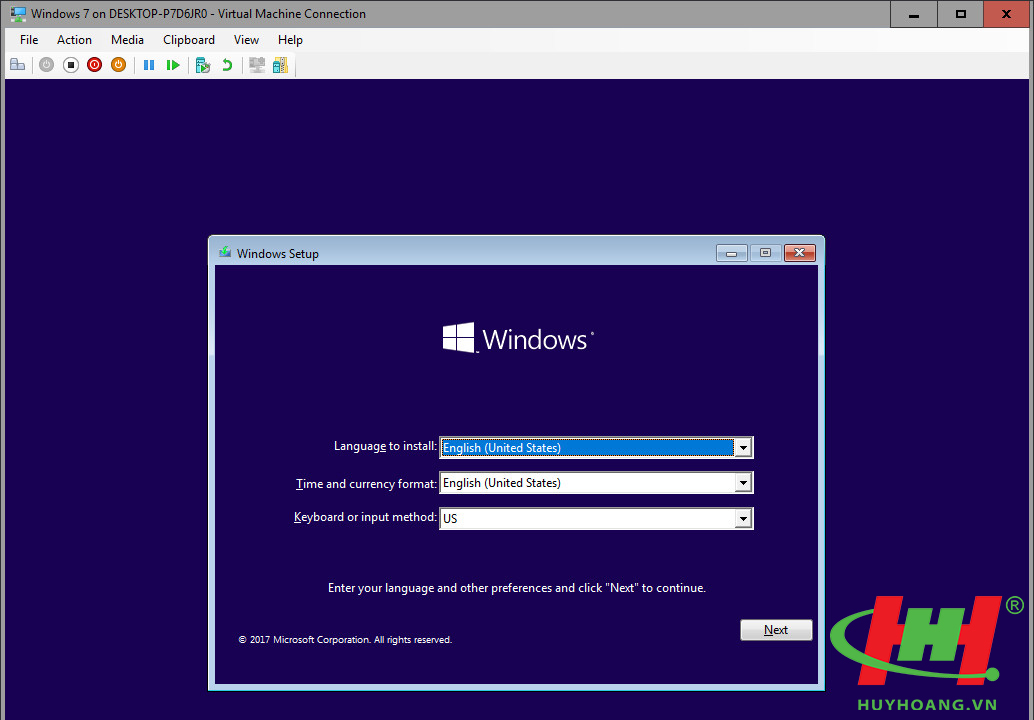
Task: Open the Media menu
Action: point(127,40)
